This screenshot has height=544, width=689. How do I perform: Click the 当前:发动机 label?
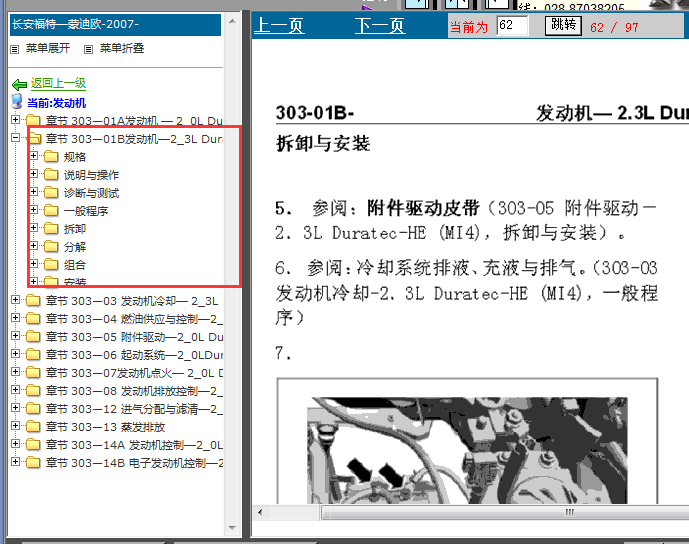[57, 103]
